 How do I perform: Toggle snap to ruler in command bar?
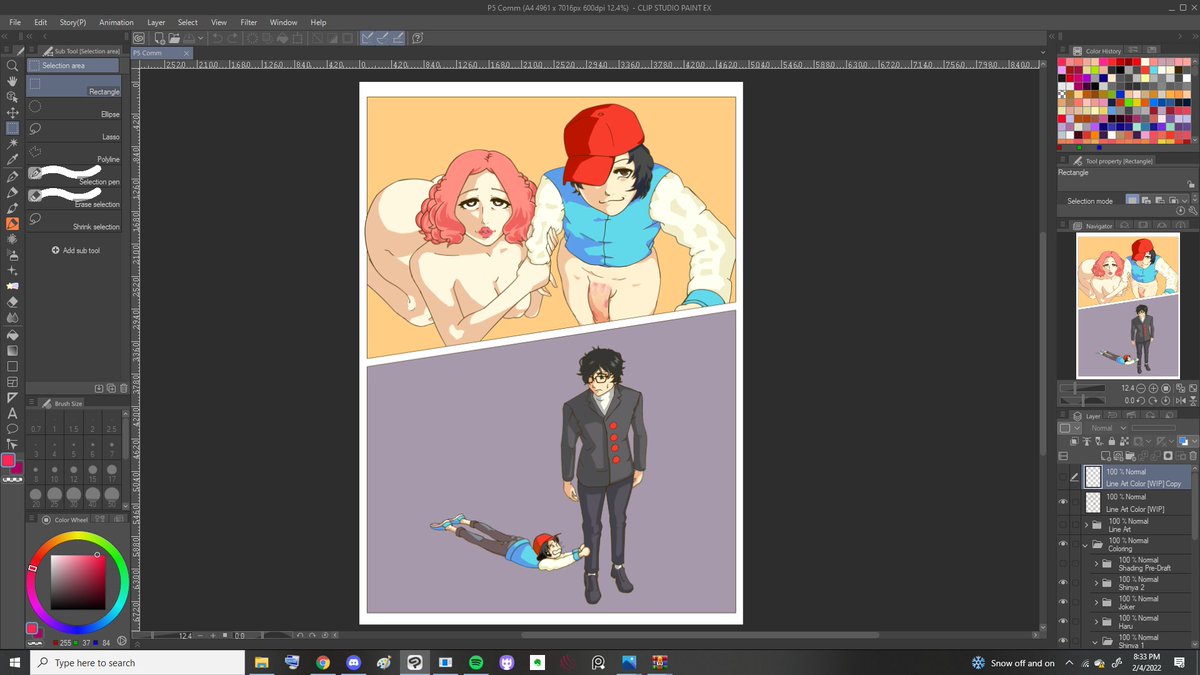click(368, 38)
